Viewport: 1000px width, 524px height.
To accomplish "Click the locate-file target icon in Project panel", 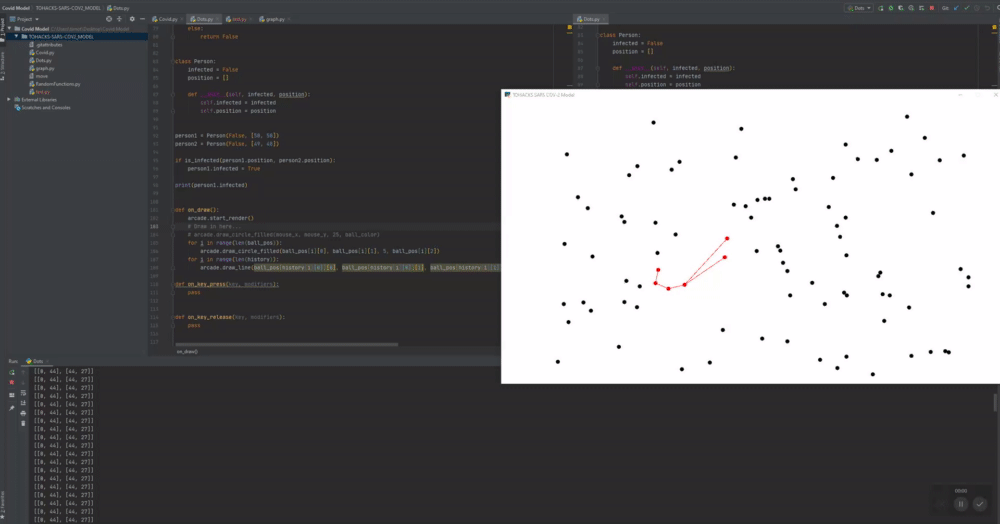I will [x=108, y=19].
